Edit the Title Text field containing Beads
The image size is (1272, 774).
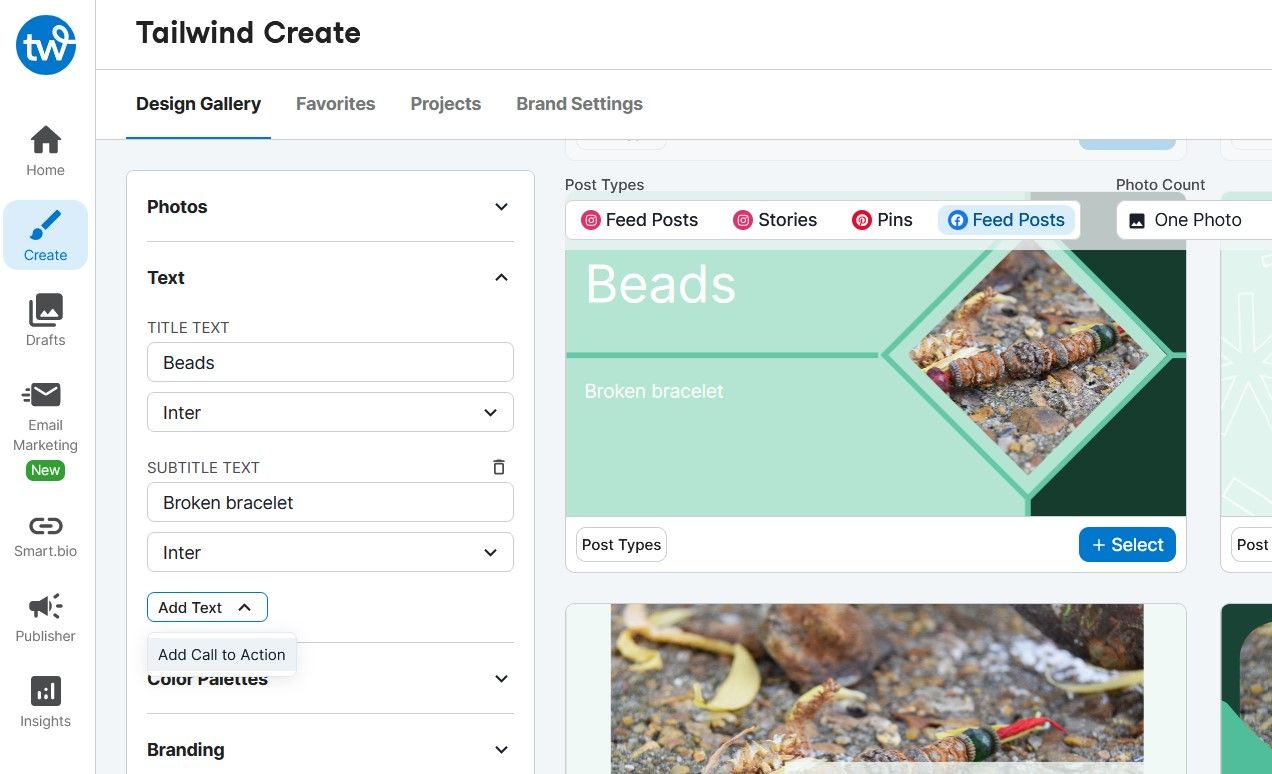pyautogui.click(x=330, y=362)
